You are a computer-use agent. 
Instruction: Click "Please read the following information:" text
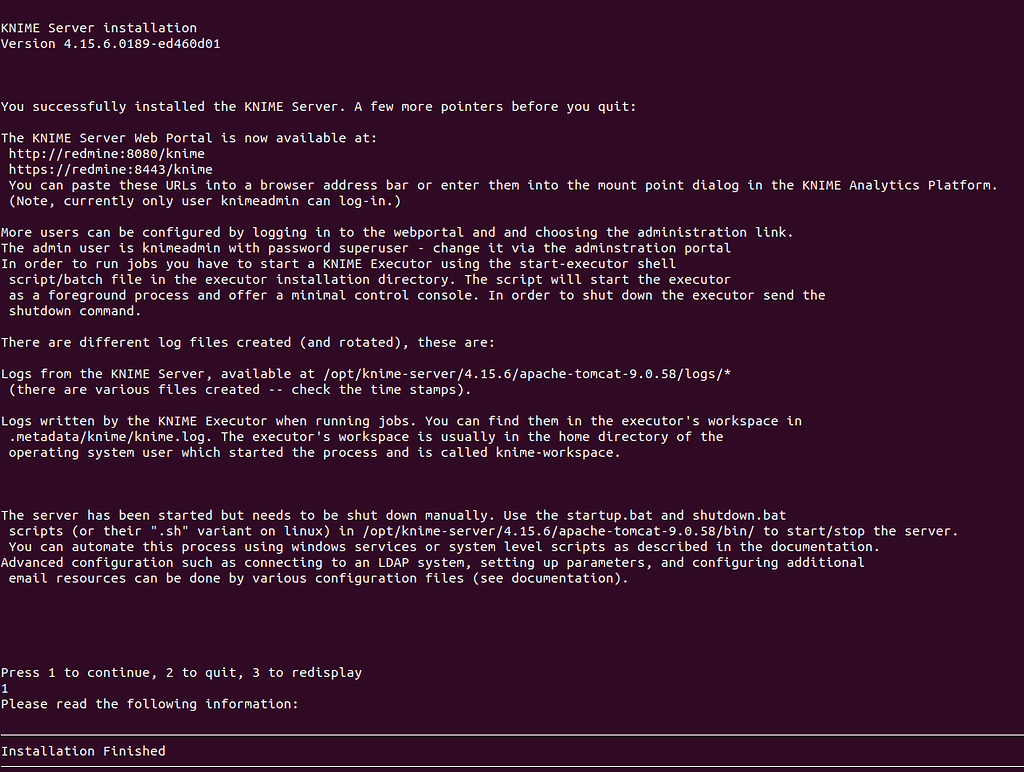click(x=150, y=704)
